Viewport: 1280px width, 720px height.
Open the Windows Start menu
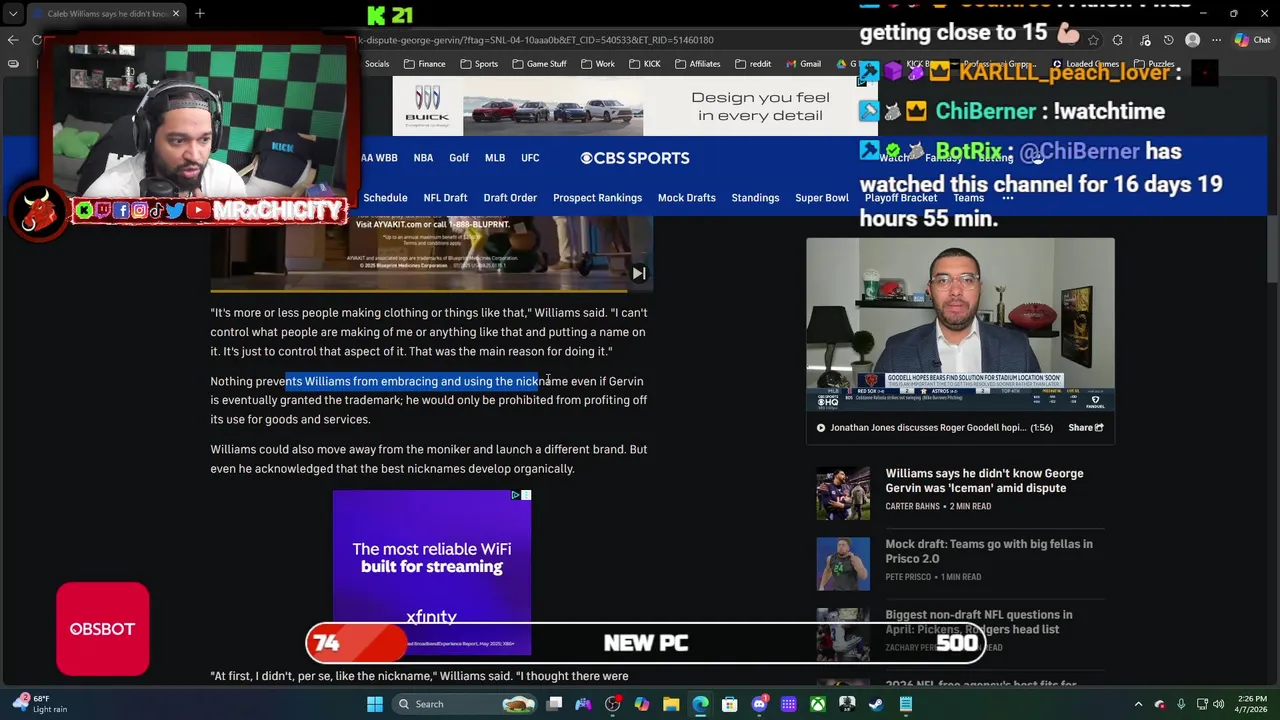pyautogui.click(x=375, y=704)
